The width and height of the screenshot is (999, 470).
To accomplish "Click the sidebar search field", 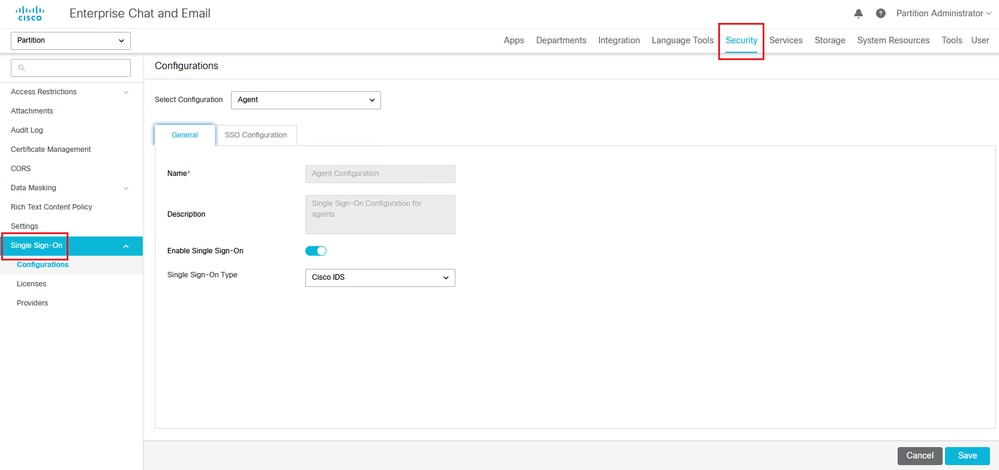I will coord(71,68).
